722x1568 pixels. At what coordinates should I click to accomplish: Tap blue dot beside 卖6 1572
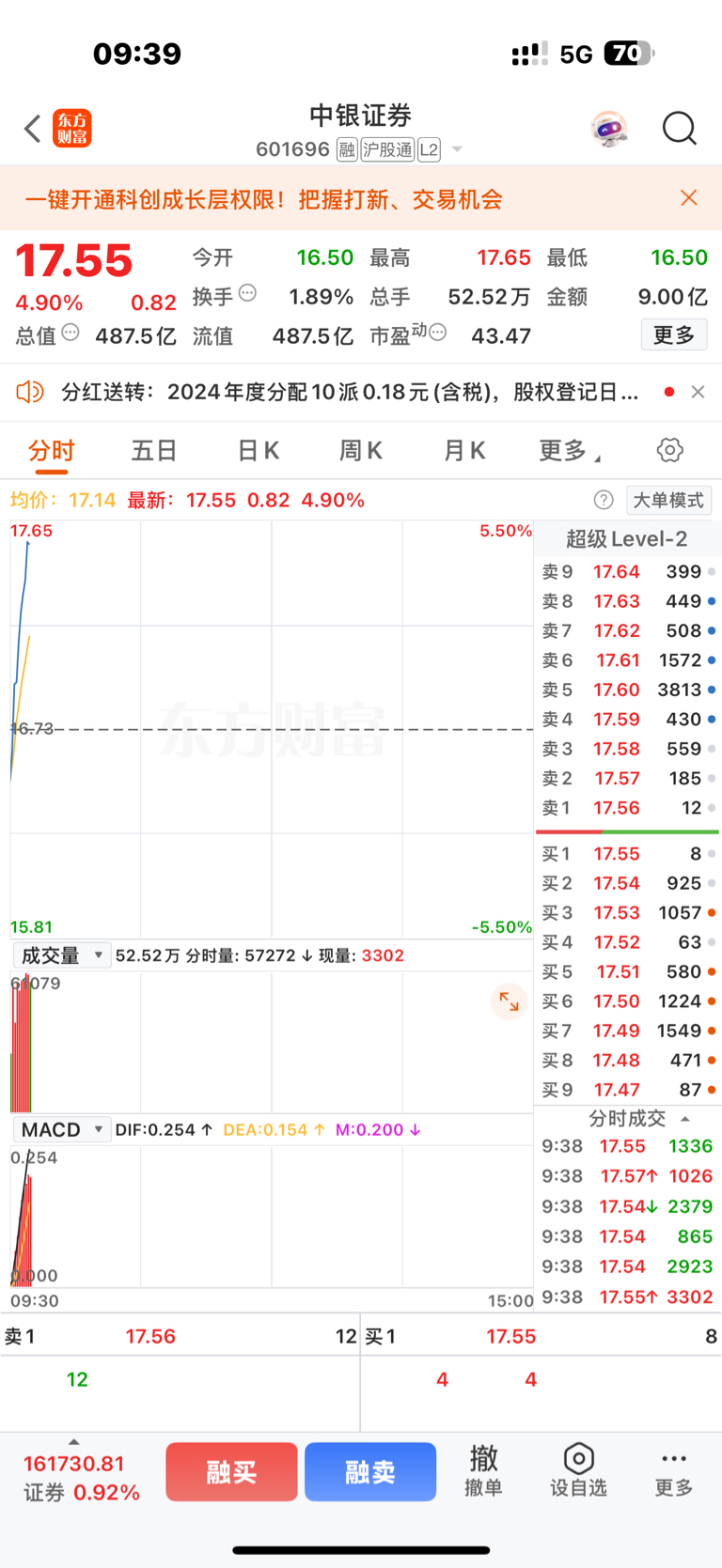[712, 660]
